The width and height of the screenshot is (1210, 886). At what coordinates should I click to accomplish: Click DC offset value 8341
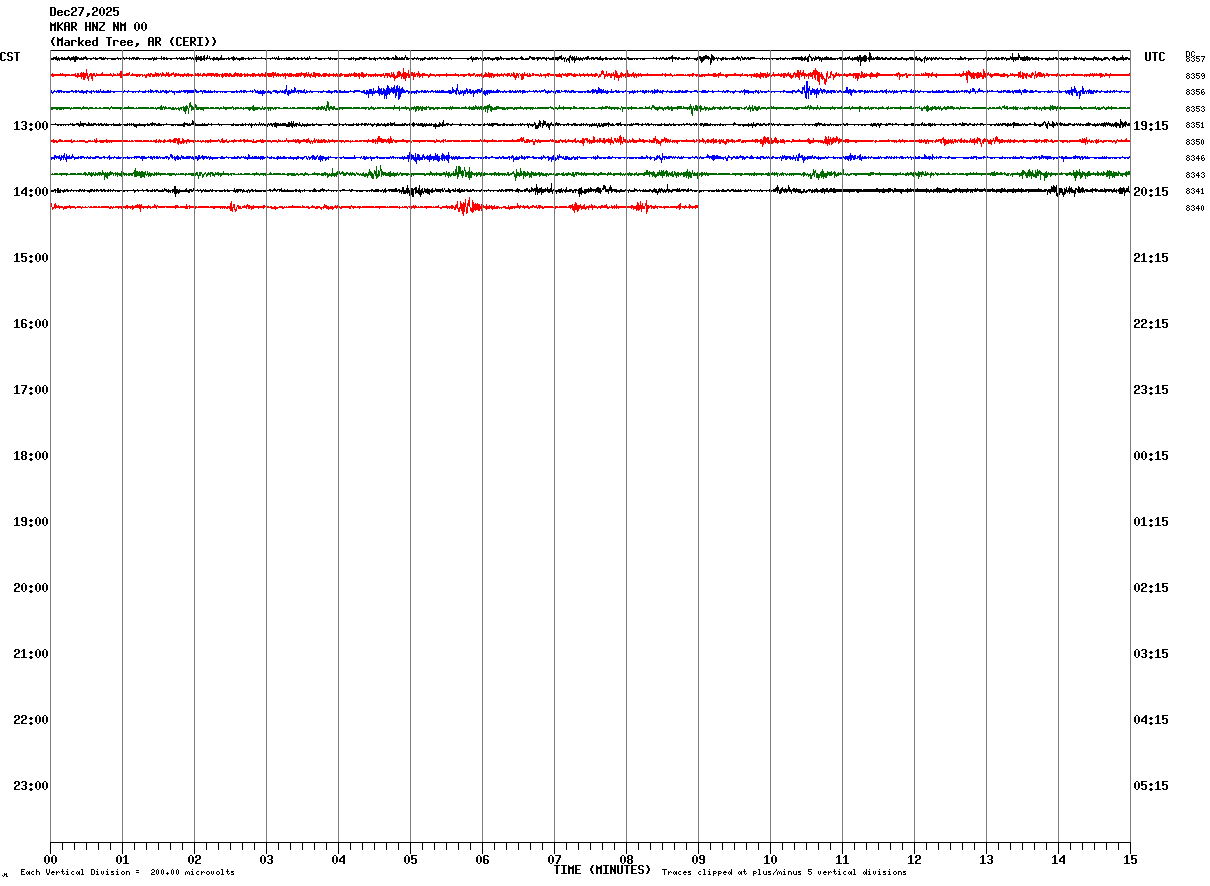pyautogui.click(x=1195, y=191)
